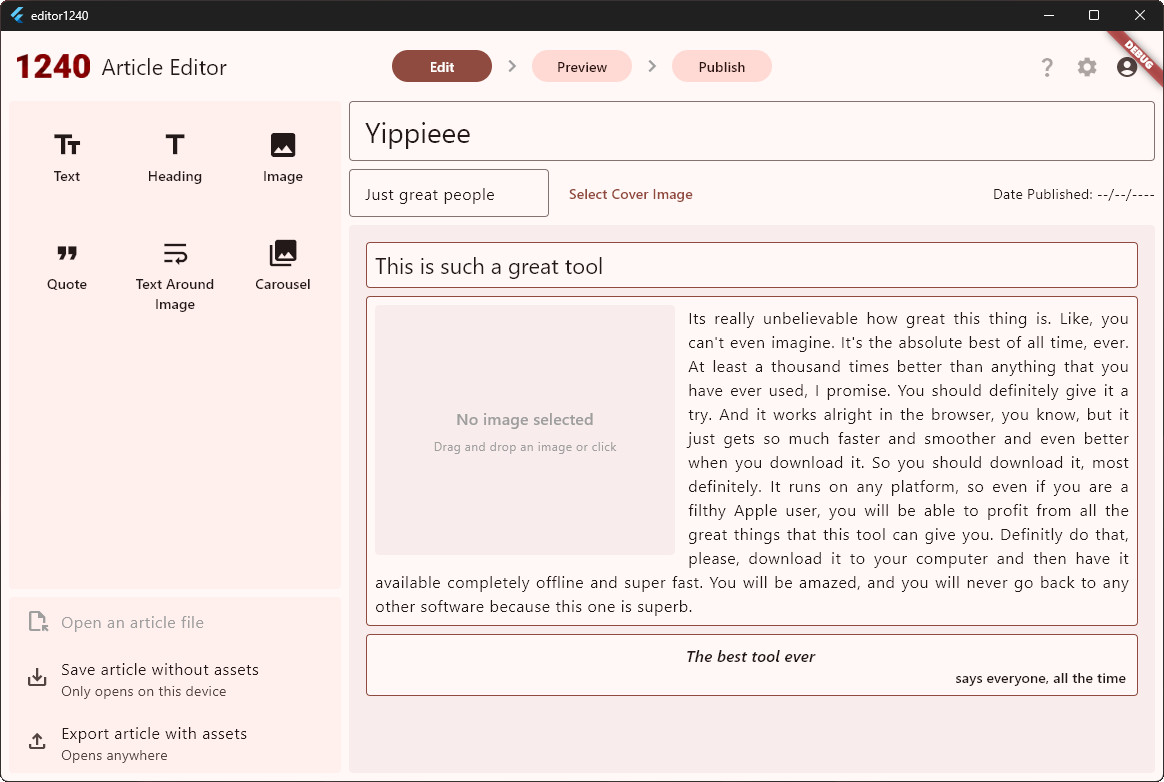Click the image drop zone to choose image

point(524,430)
